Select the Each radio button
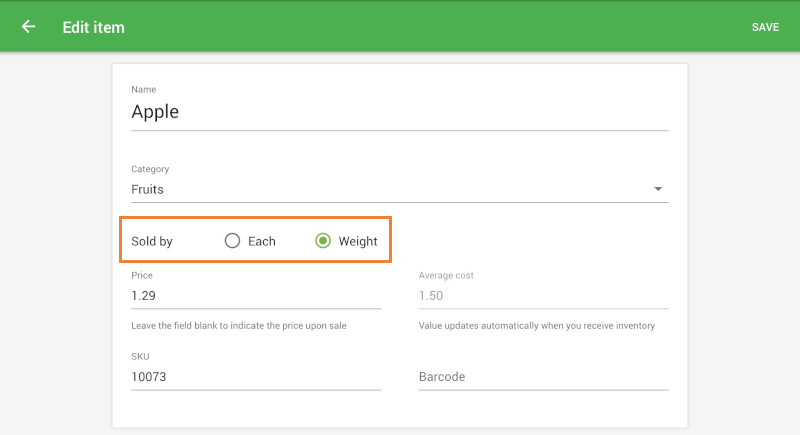This screenshot has height=435, width=800. point(233,241)
